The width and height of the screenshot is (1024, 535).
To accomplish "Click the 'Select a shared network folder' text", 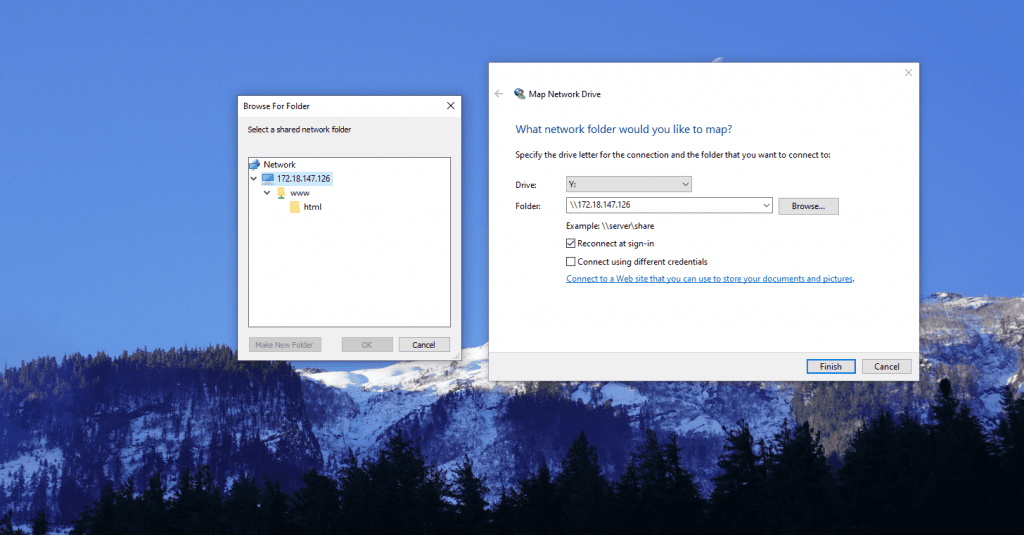I will pyautogui.click(x=299, y=129).
